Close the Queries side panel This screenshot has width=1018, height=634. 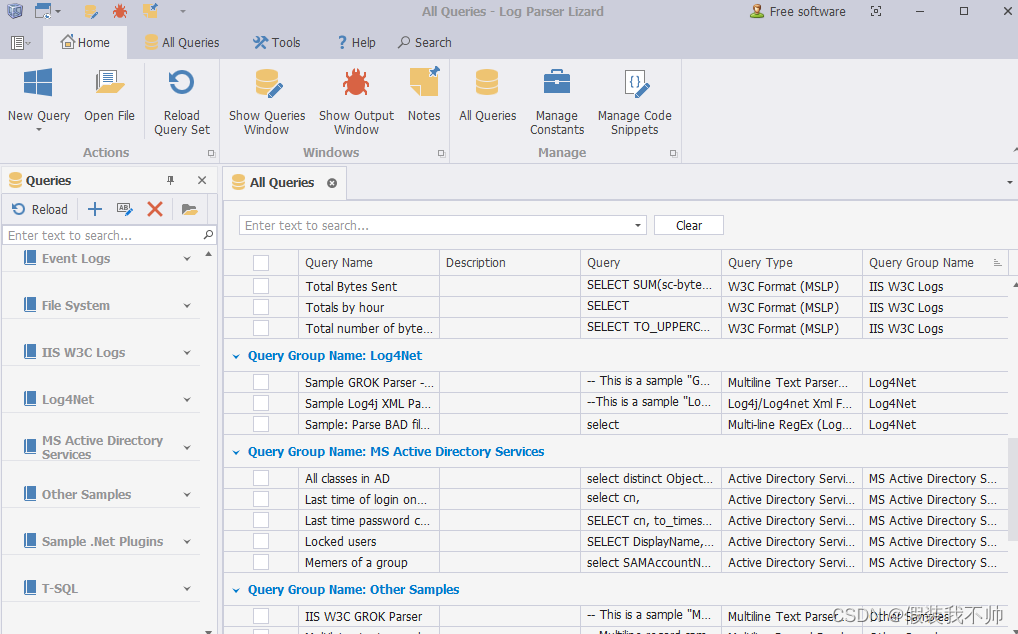pyautogui.click(x=202, y=180)
